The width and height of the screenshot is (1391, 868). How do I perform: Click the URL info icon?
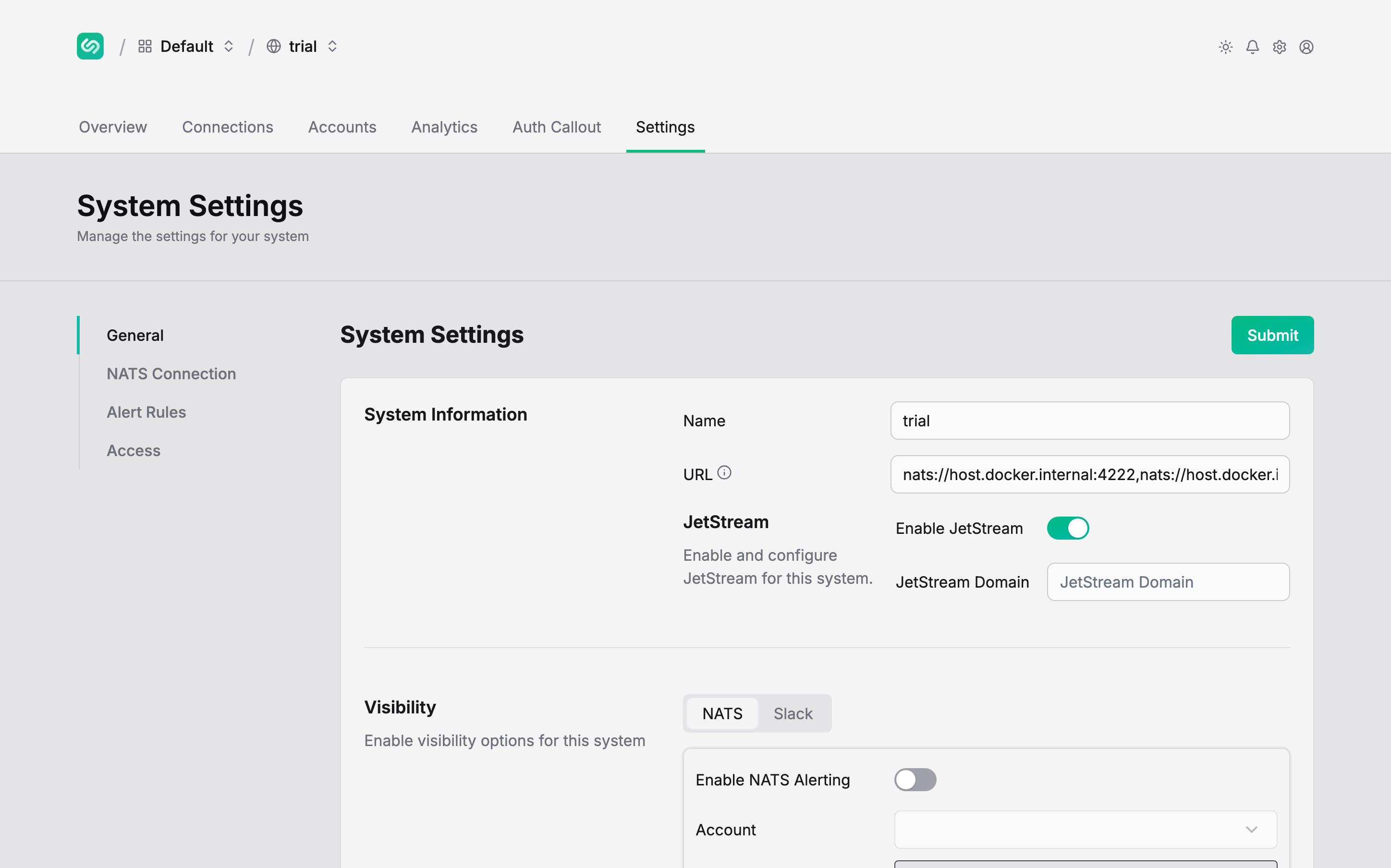pos(724,472)
